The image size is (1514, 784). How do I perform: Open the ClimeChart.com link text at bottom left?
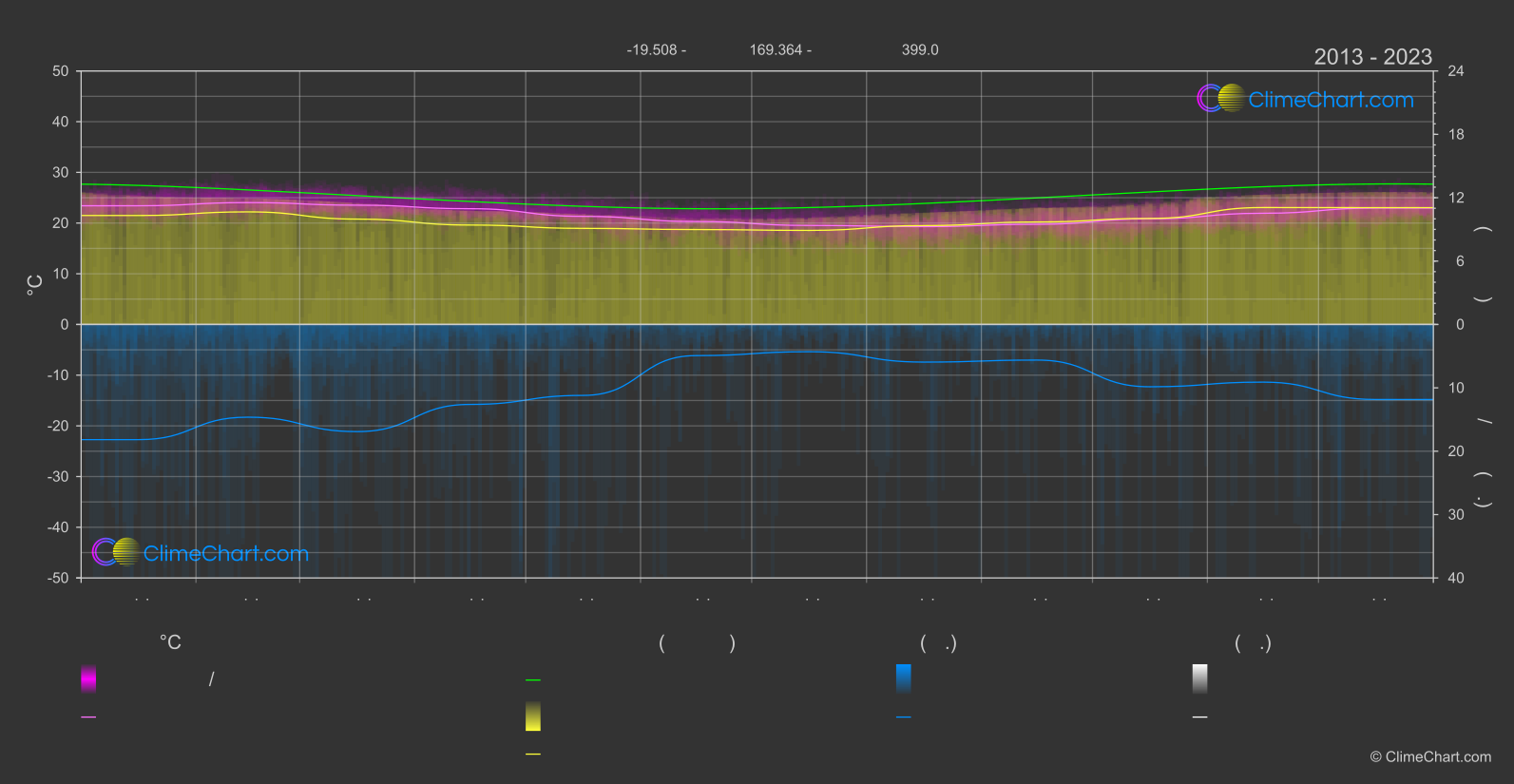tap(226, 554)
